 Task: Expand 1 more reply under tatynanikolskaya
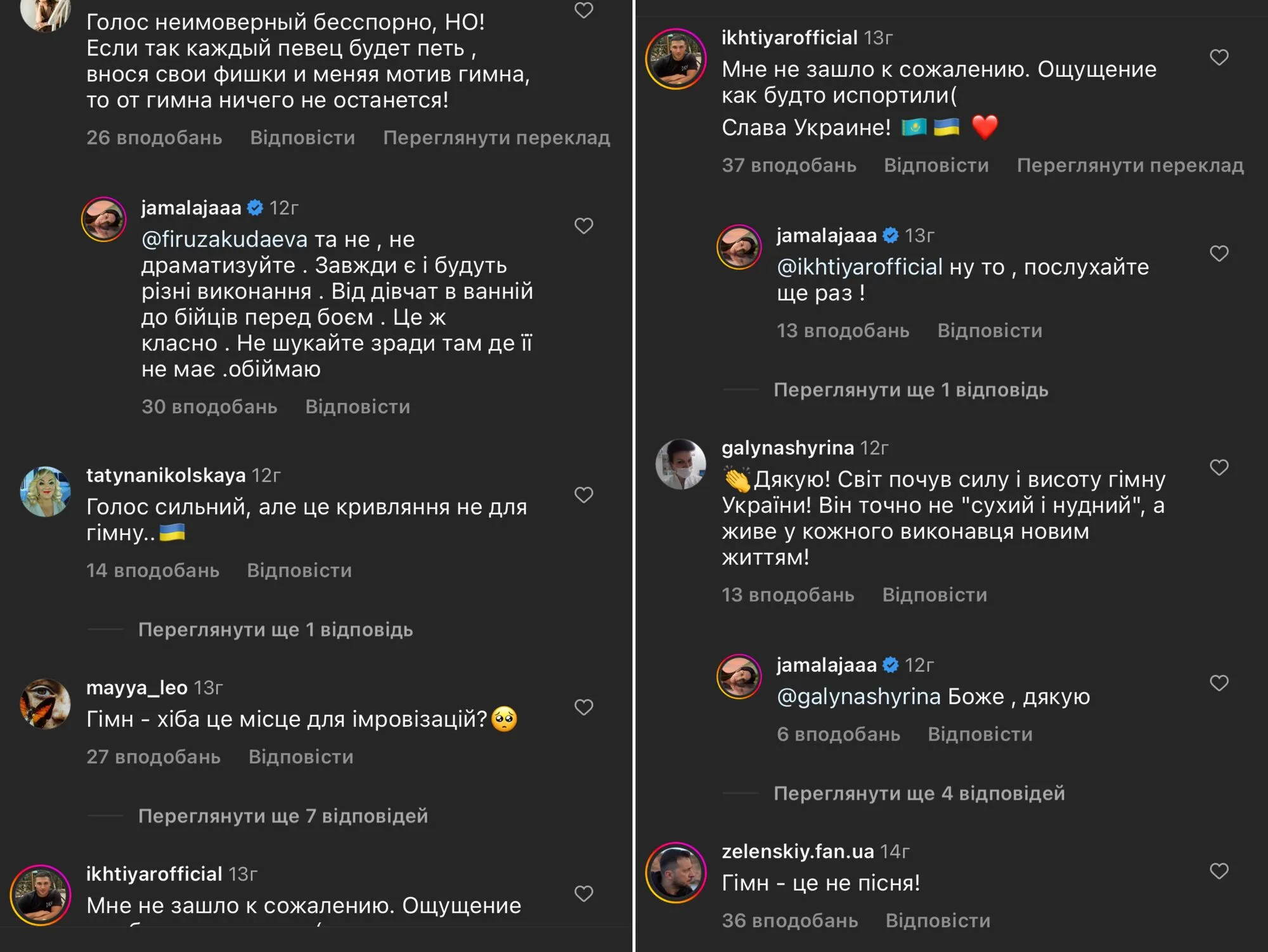(x=275, y=629)
